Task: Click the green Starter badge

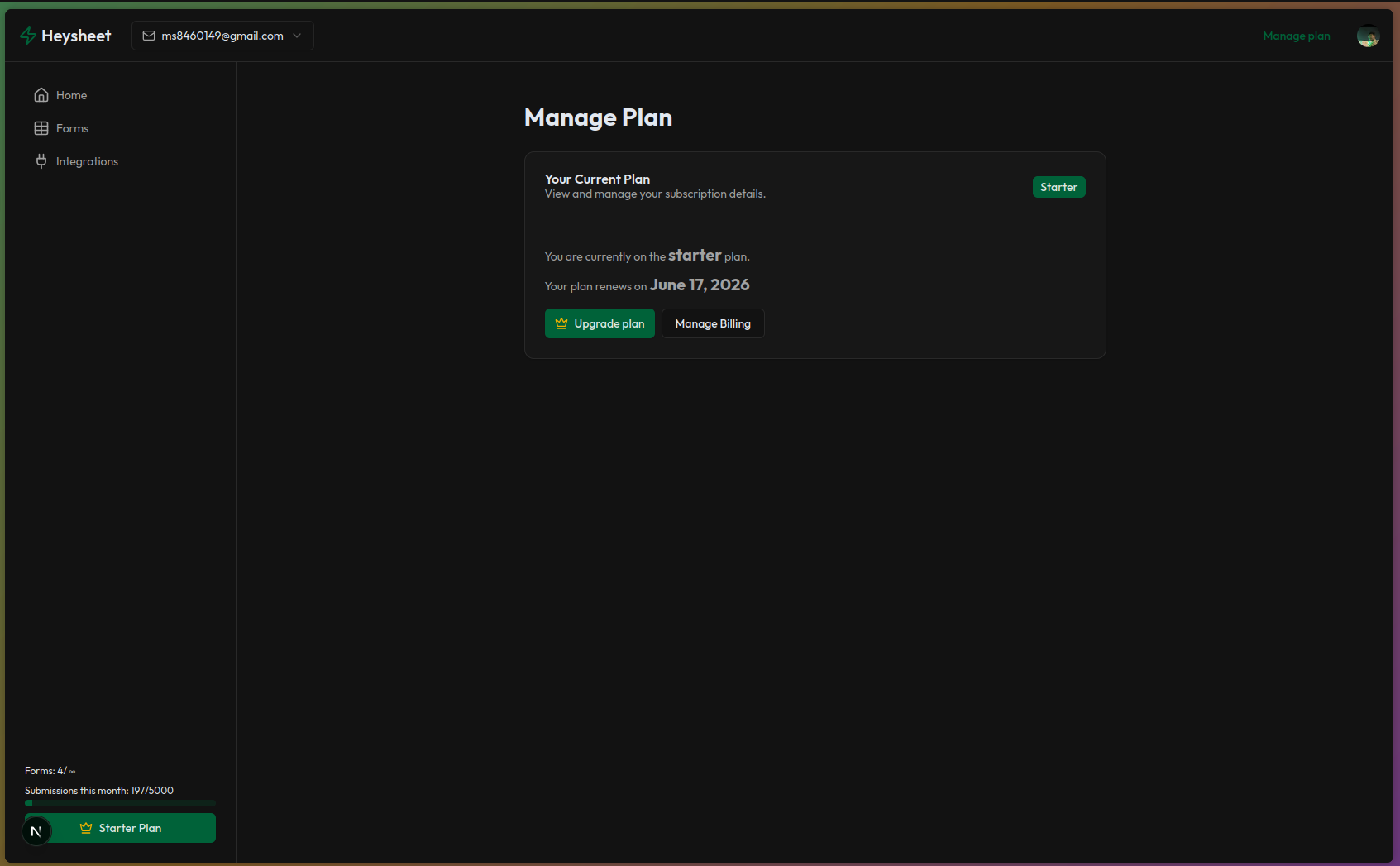Action: pos(1058,187)
